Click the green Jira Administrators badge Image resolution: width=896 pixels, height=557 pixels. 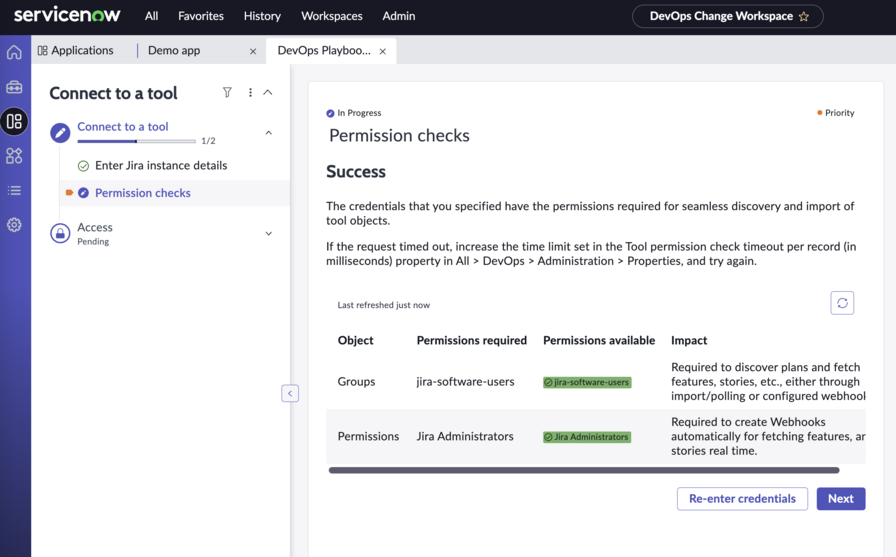[x=587, y=437]
